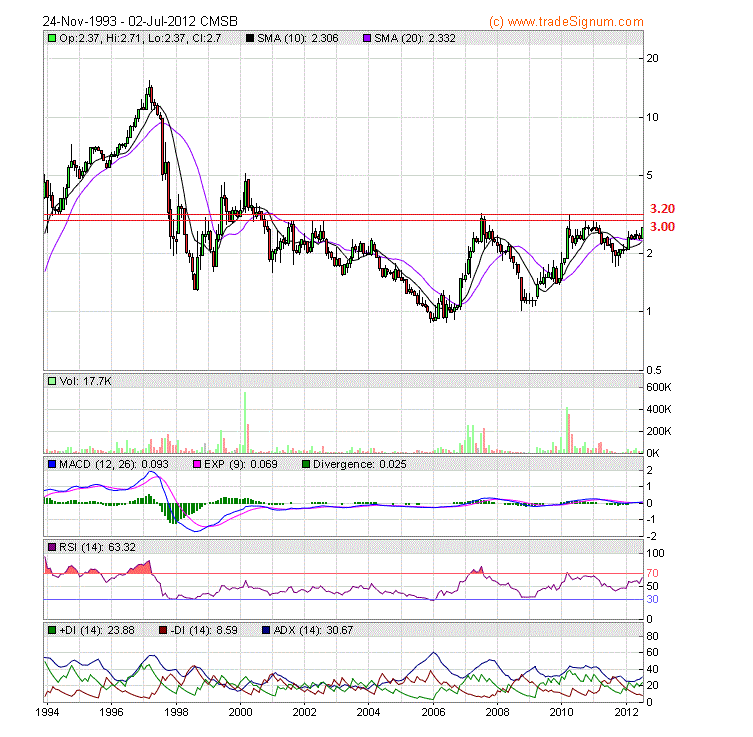Viewport: 753px width, 737px height.
Task: Click the SMA (10): 2.306 label
Action: tap(298, 38)
